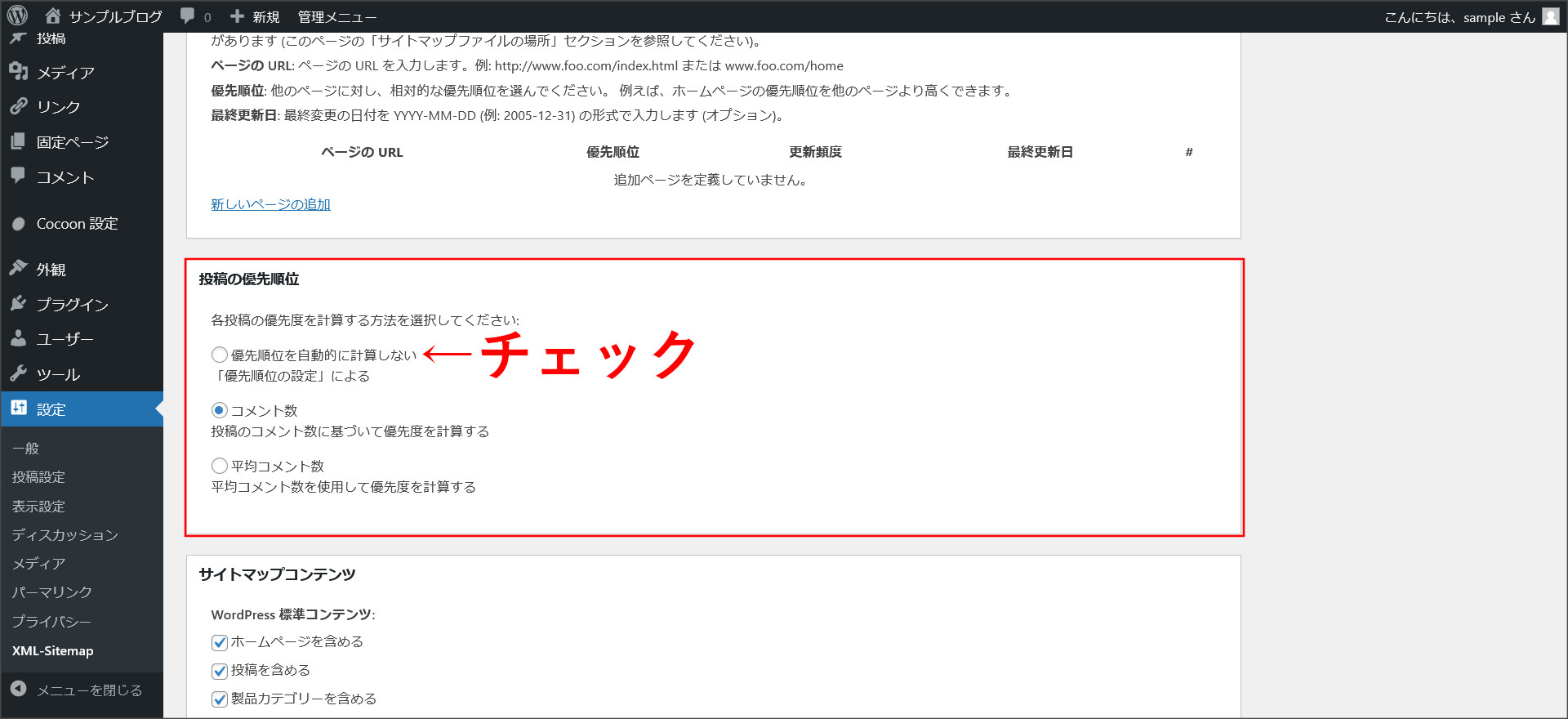Click the リンク chain icon in sidebar
Viewport: 1568px width, 719px height.
click(18, 106)
